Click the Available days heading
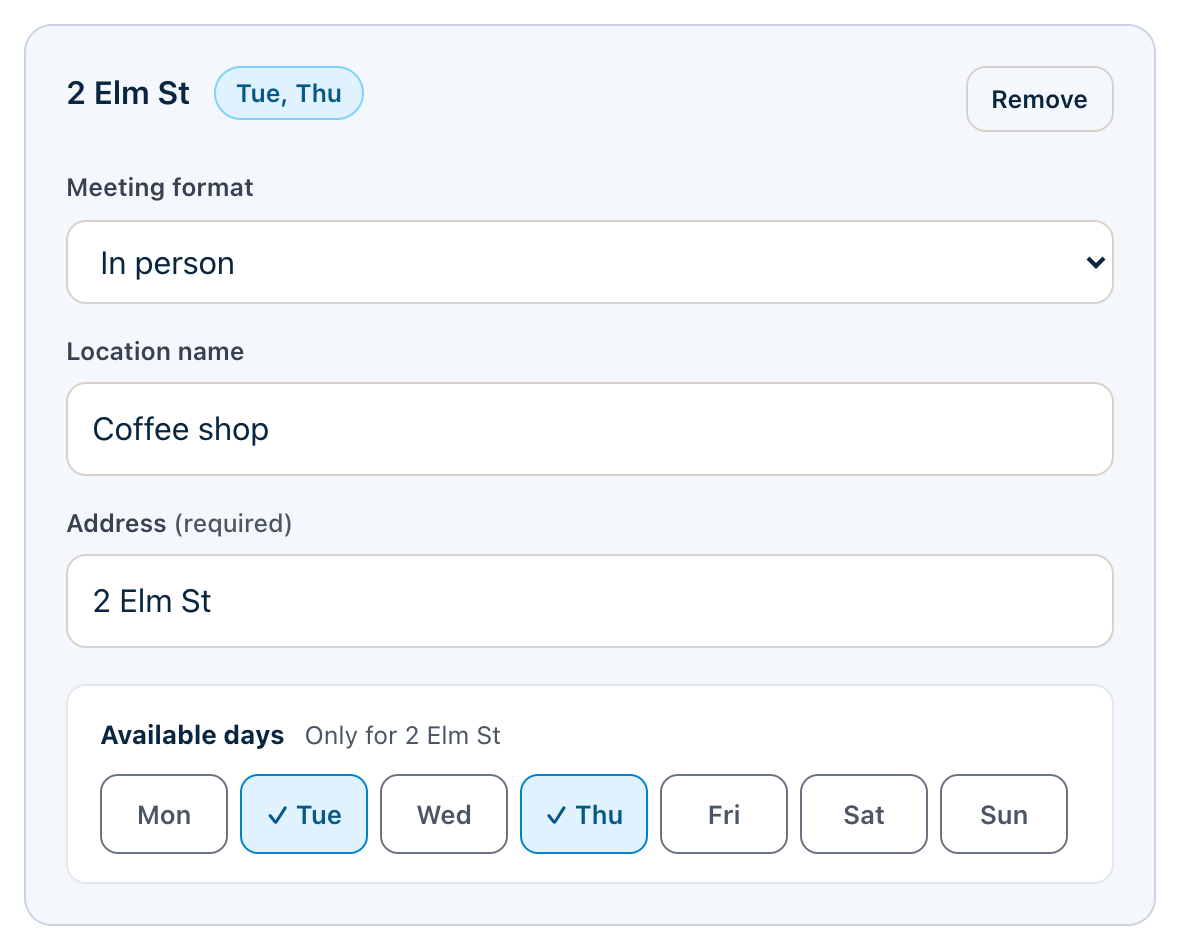 (193, 735)
